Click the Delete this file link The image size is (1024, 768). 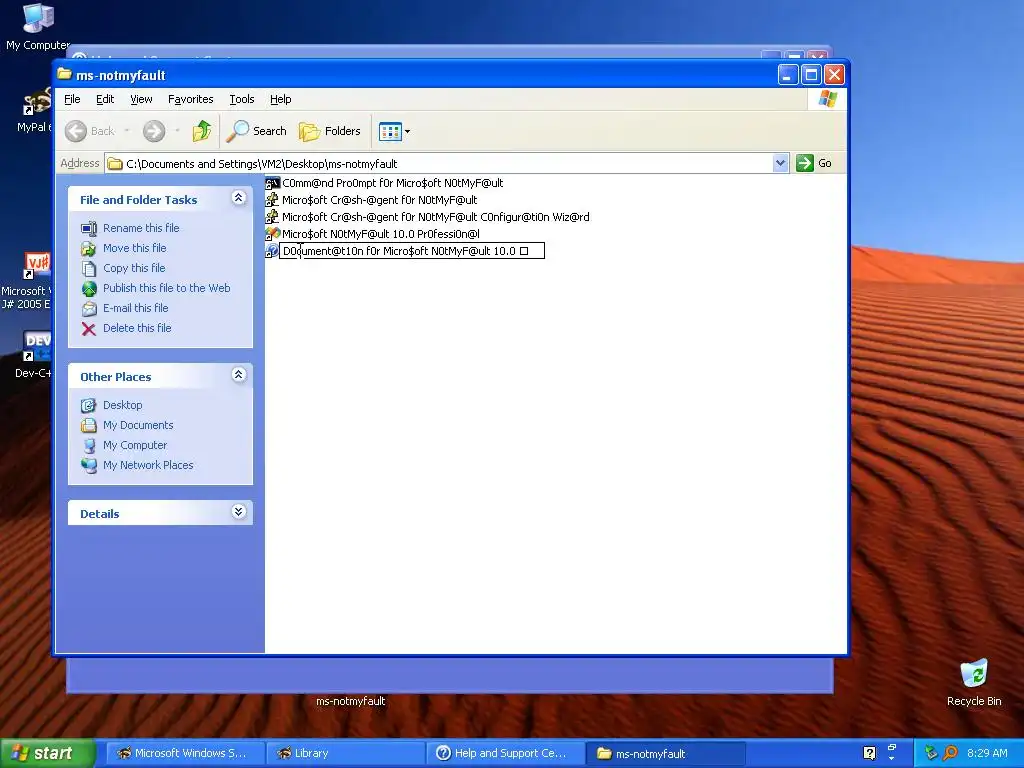tap(137, 328)
